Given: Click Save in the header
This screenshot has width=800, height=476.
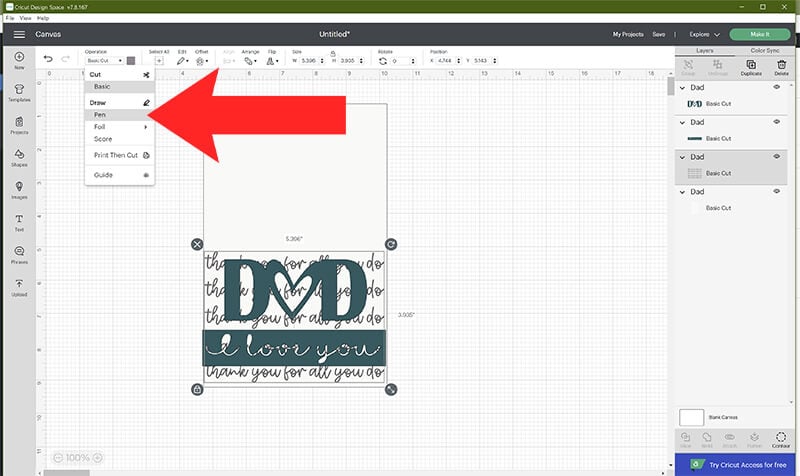Looking at the screenshot, I should [659, 34].
